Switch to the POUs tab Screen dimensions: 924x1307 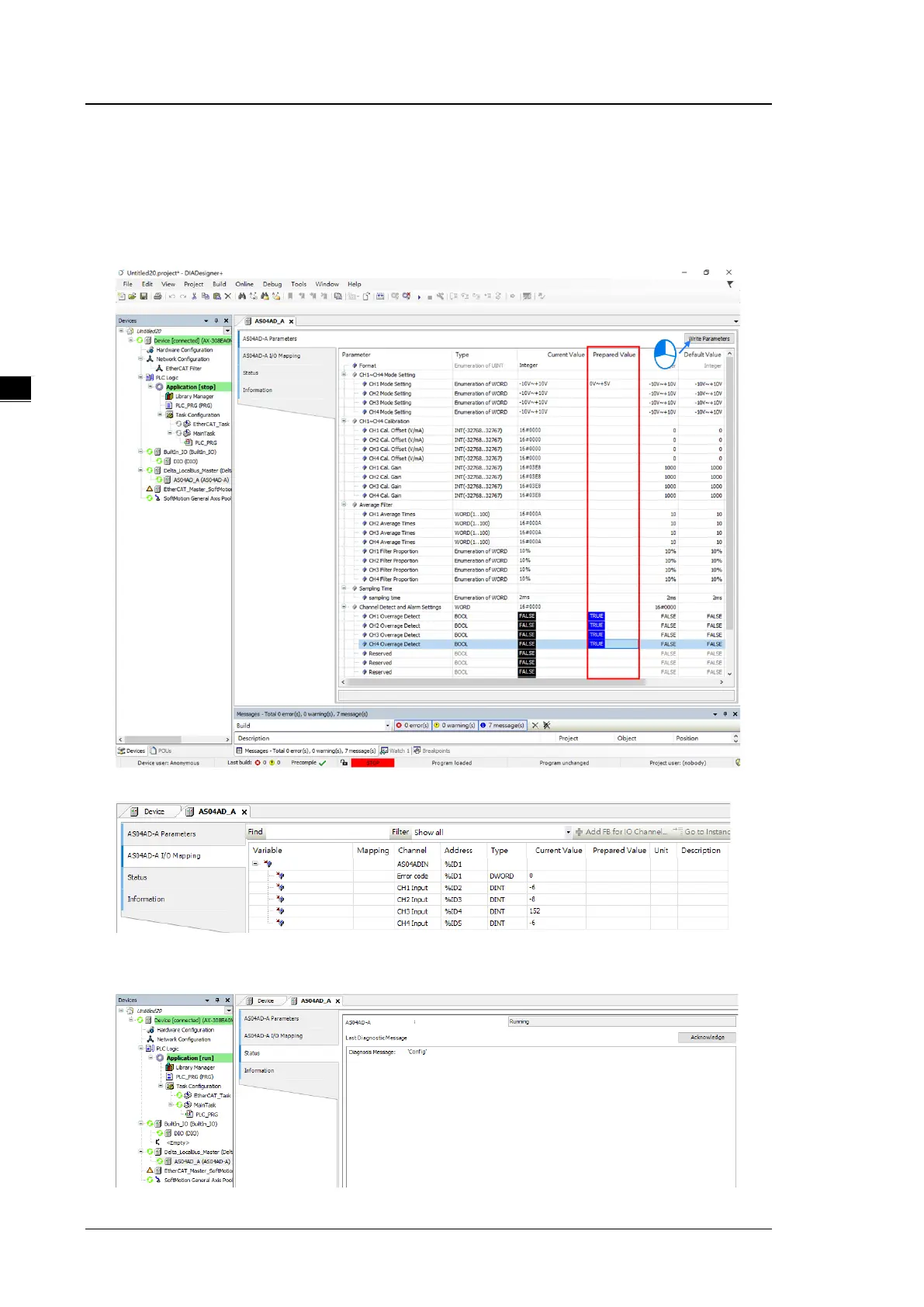coord(161,751)
